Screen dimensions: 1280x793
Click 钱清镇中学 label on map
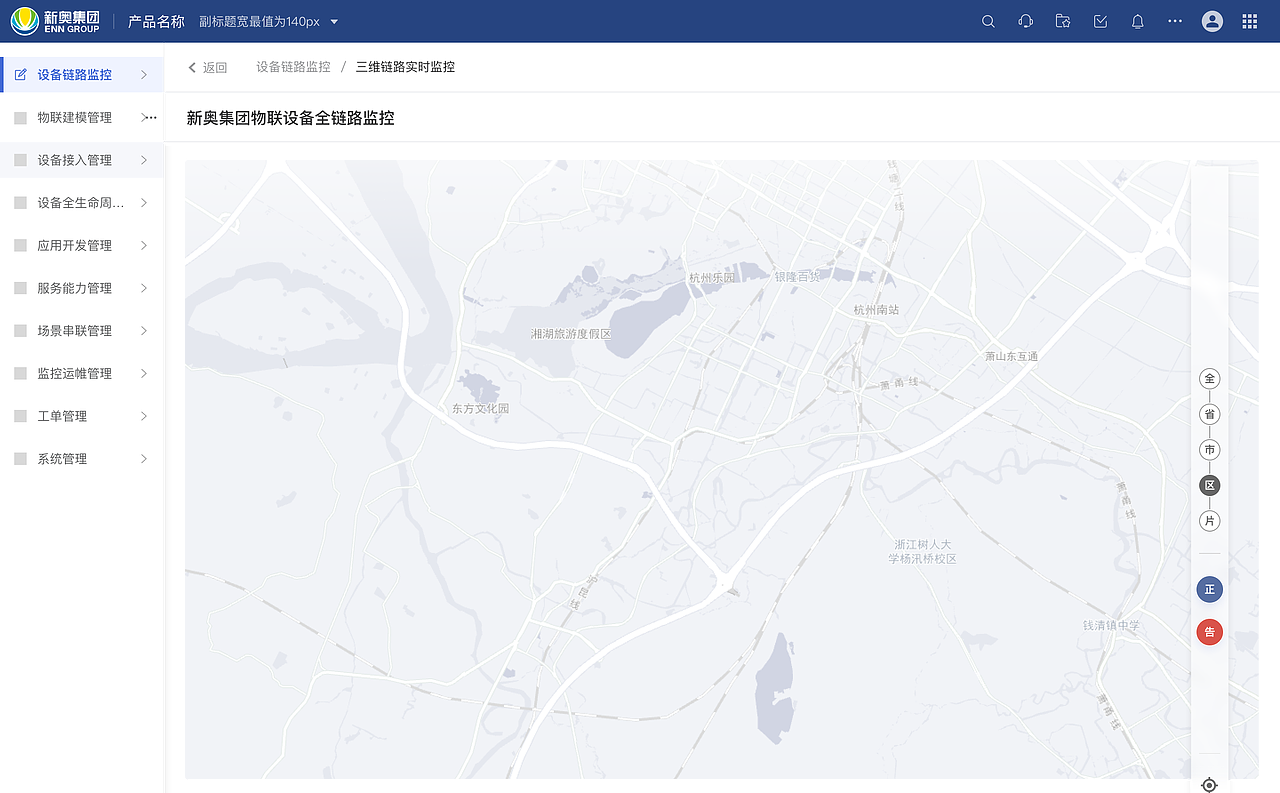[x=1111, y=625]
